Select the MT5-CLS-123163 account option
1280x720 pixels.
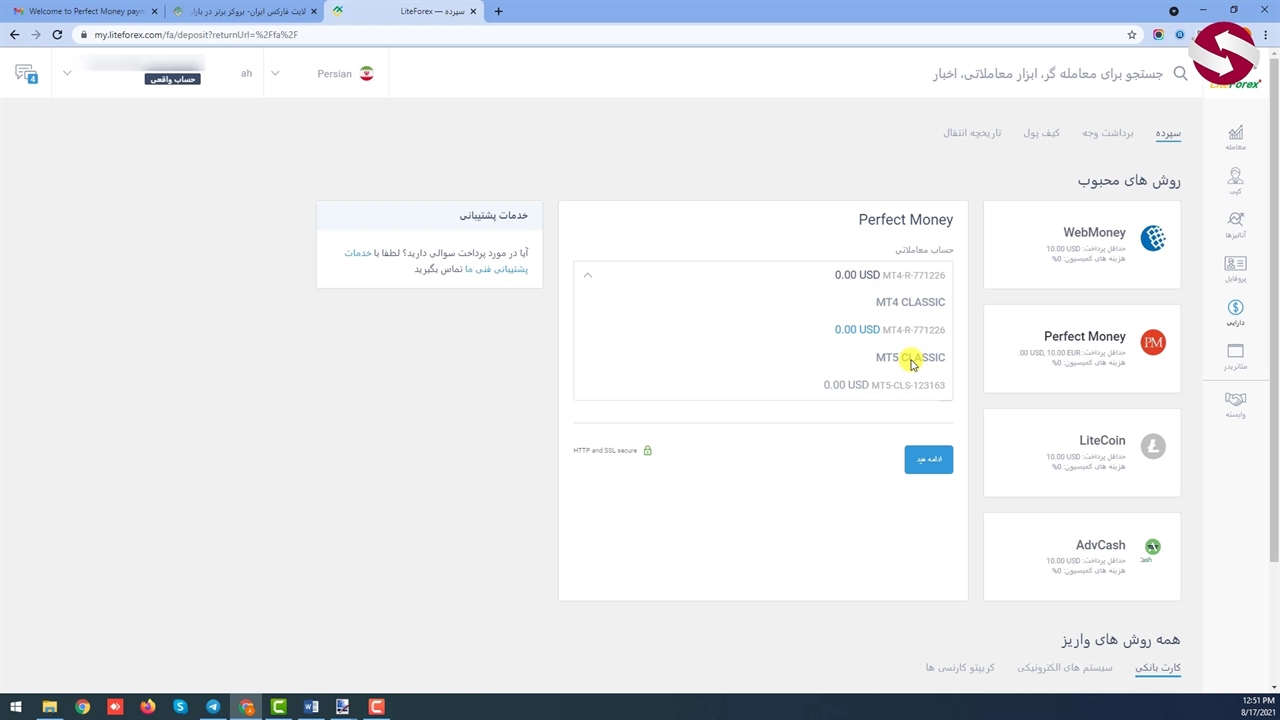click(884, 385)
